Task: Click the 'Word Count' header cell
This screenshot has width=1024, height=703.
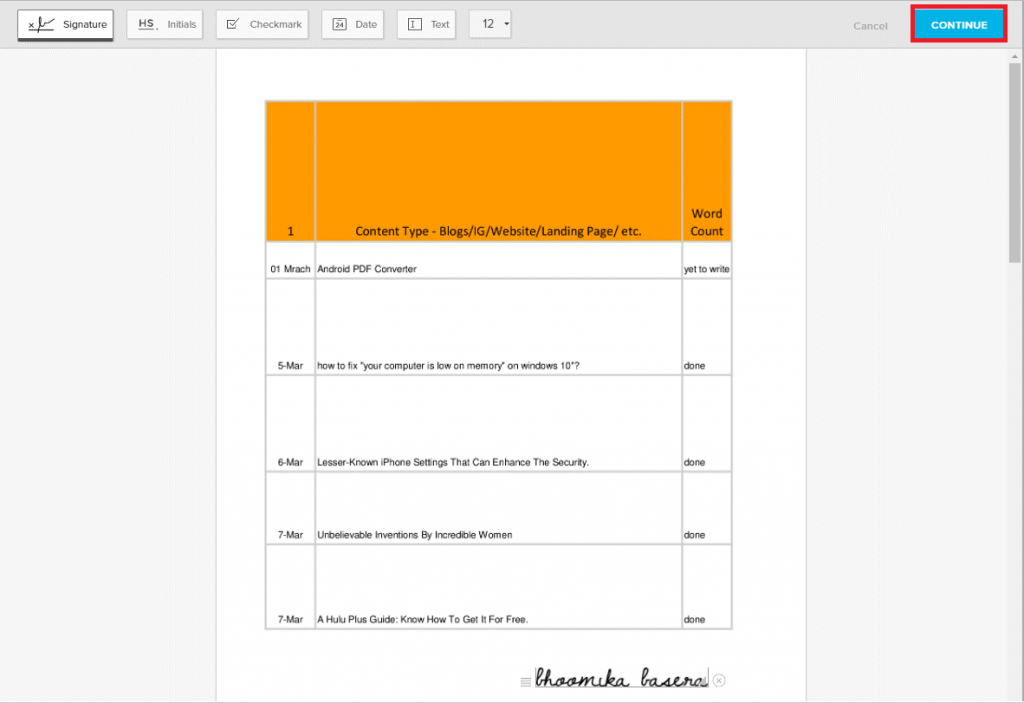Action: coord(707,172)
